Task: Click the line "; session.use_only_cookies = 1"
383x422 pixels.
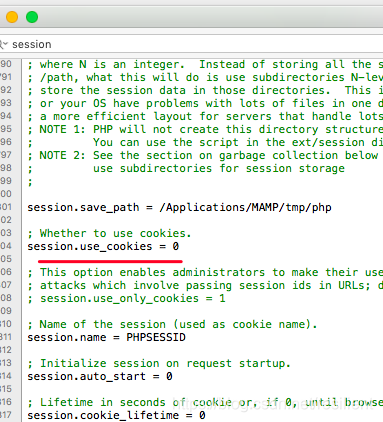Action: click(x=126, y=298)
